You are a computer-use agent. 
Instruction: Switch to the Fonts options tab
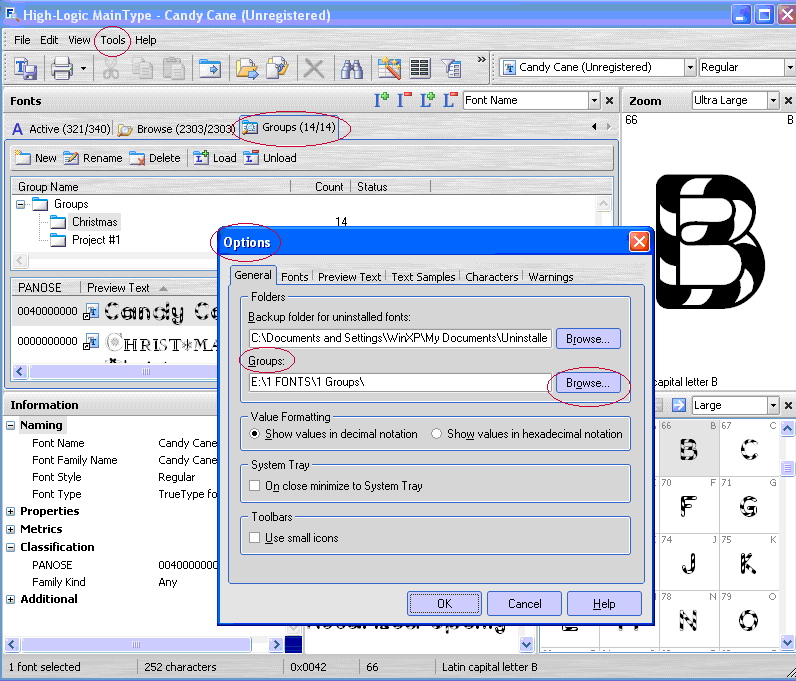point(294,277)
